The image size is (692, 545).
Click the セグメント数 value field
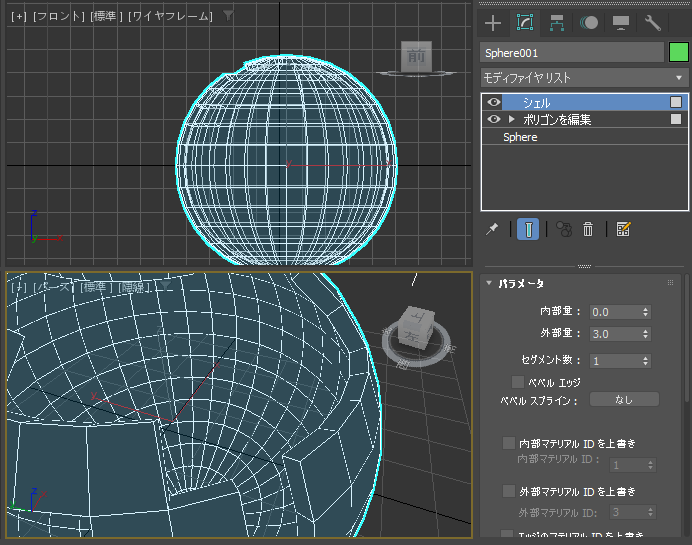[615, 361]
